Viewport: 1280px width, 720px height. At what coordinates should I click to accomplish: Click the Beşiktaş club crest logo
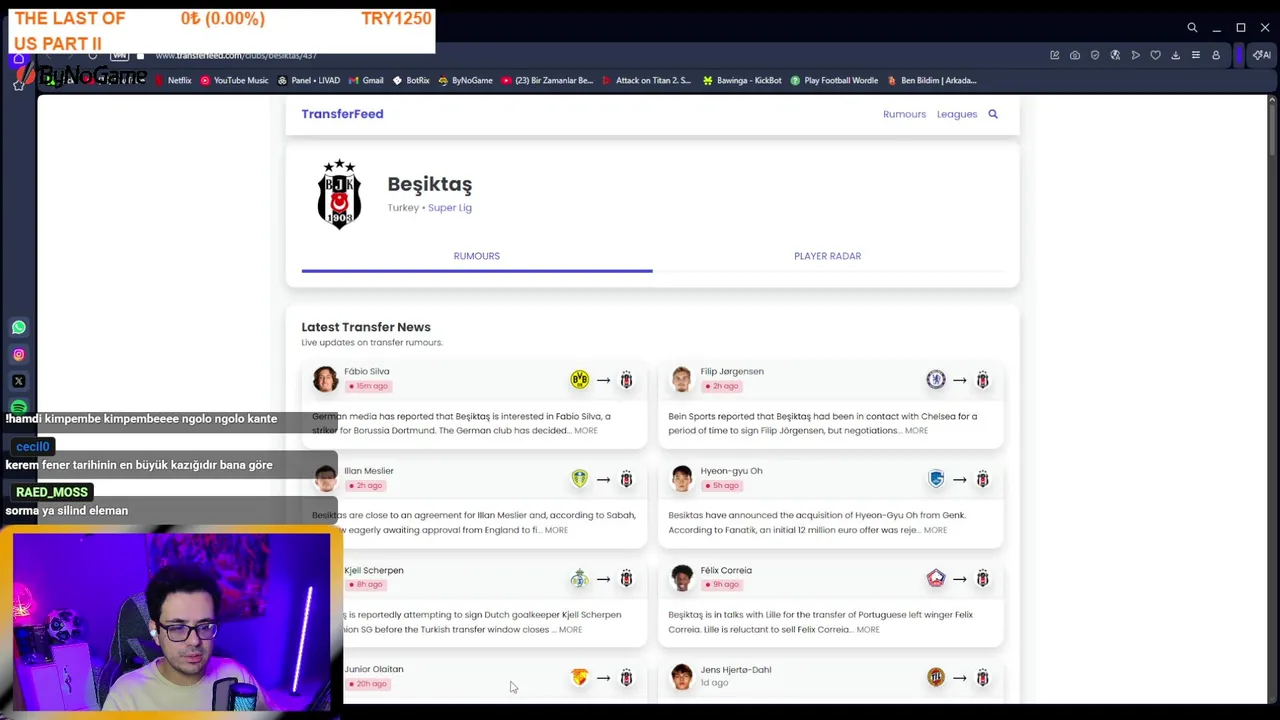pyautogui.click(x=339, y=194)
